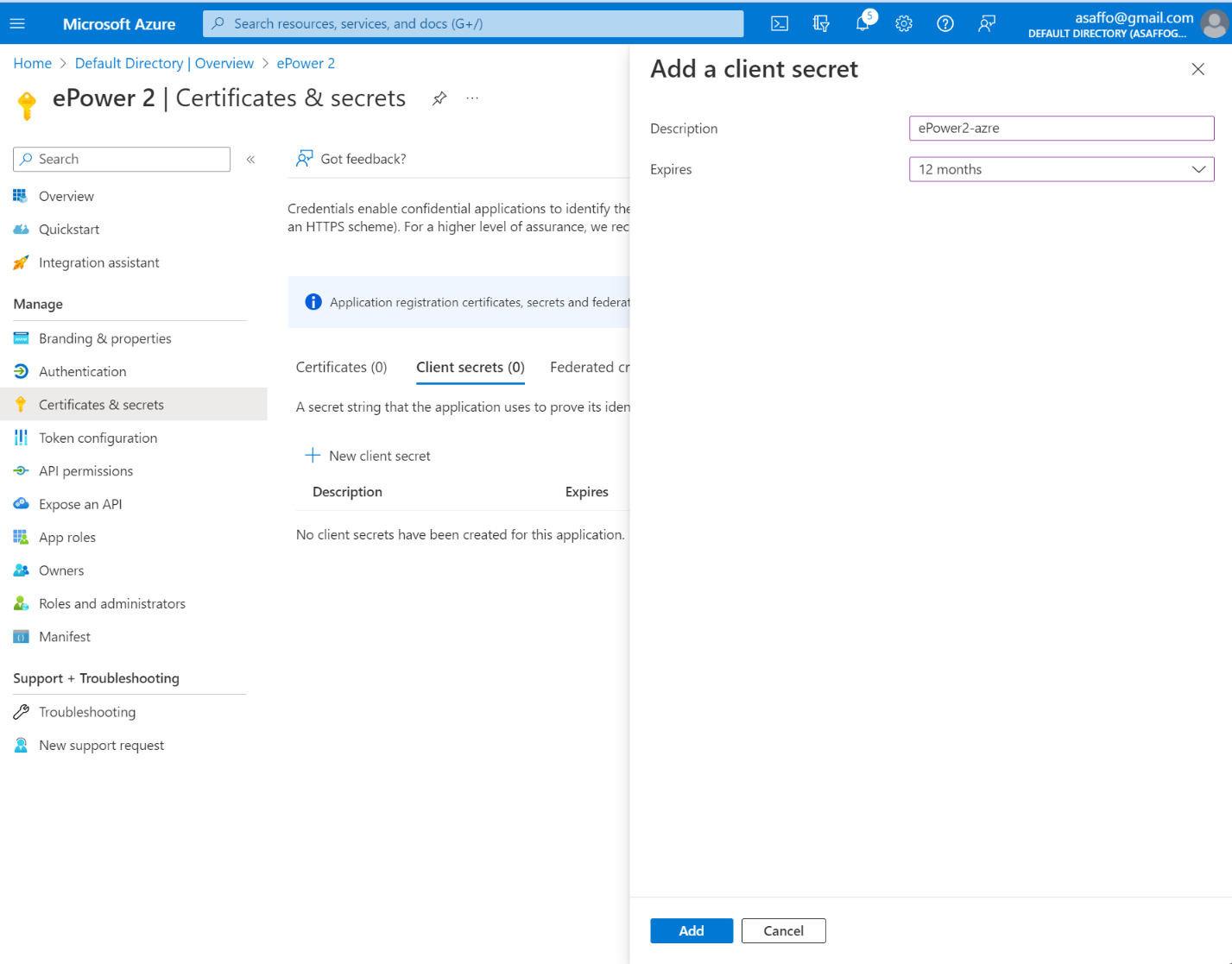
Task: Open the Help question mark icon
Action: tap(945, 24)
